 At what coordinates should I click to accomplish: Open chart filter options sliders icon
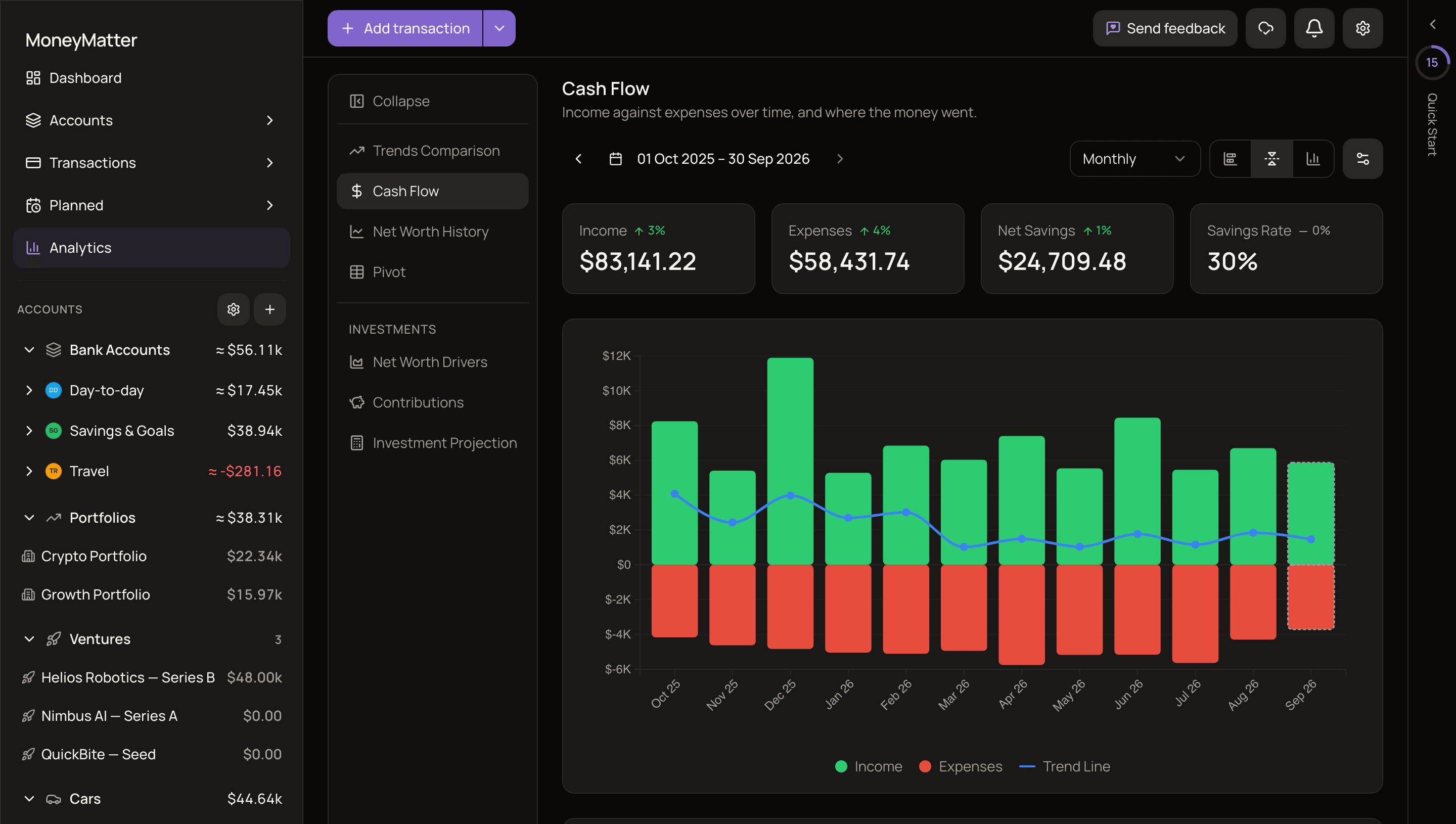click(1362, 158)
